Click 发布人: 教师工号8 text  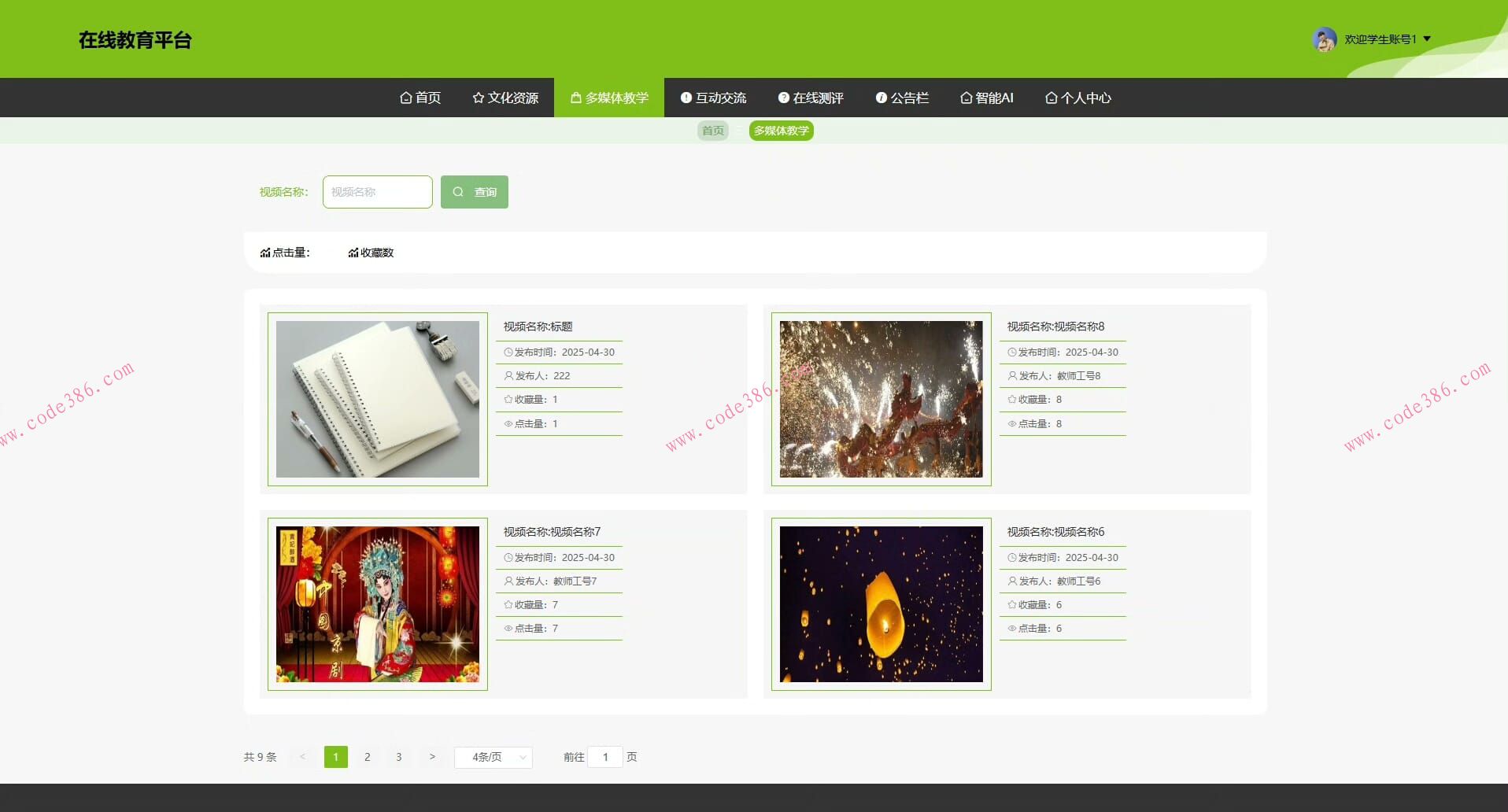click(x=1055, y=376)
